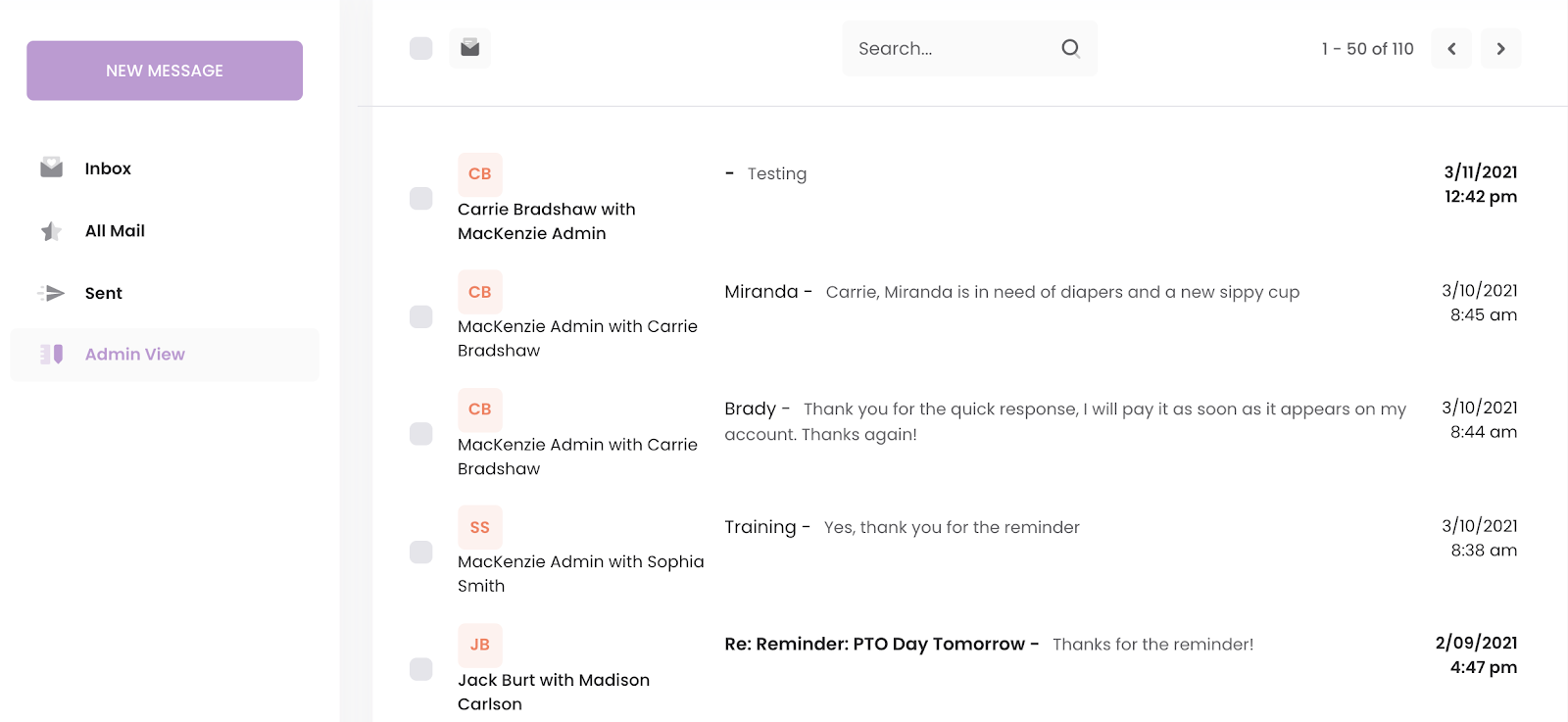Image resolution: width=1568 pixels, height=722 pixels.
Task: Click the Admin View notebook icon
Action: 52,355
